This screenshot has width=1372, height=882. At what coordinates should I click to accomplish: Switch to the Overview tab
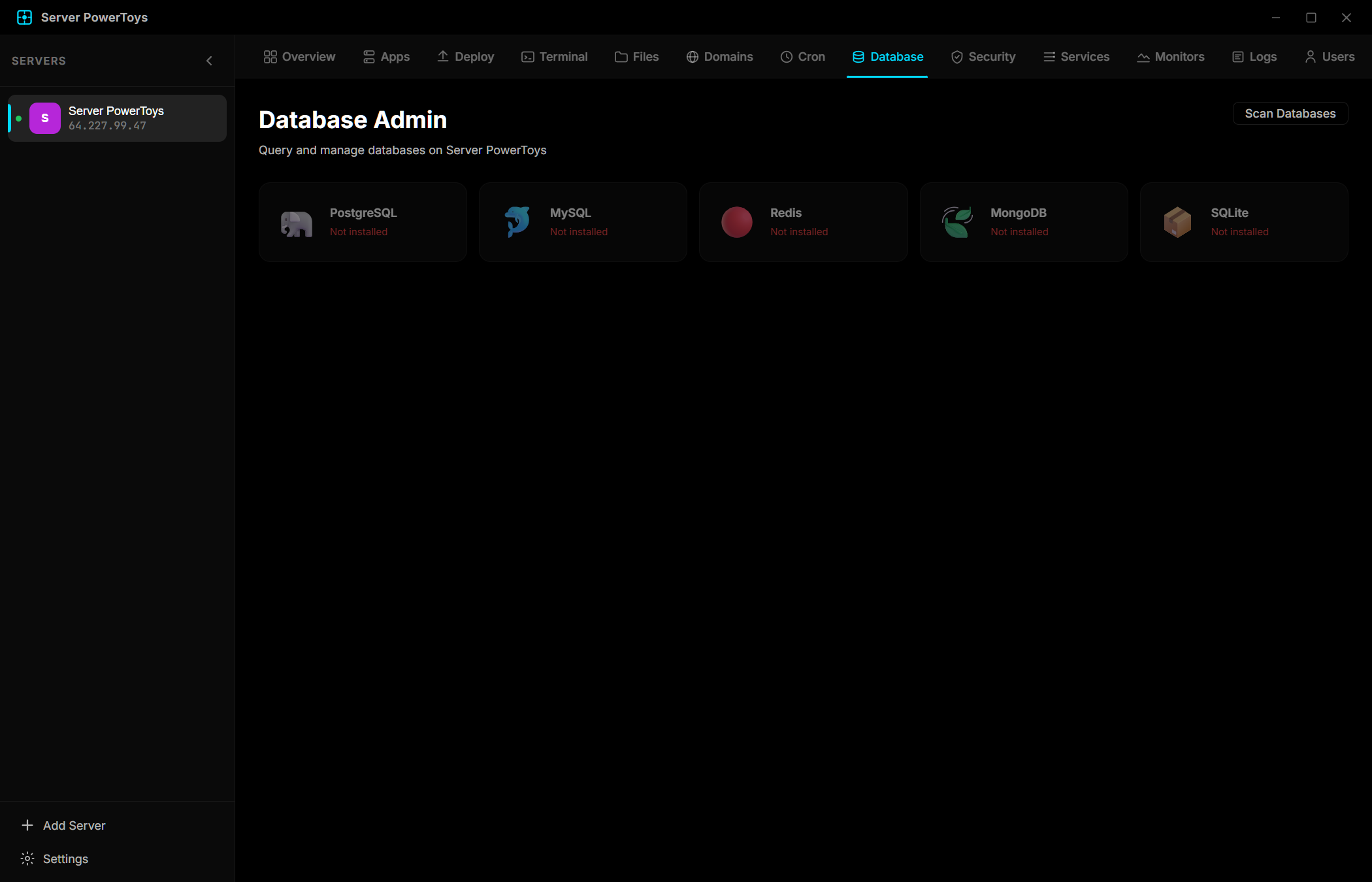[x=298, y=57]
